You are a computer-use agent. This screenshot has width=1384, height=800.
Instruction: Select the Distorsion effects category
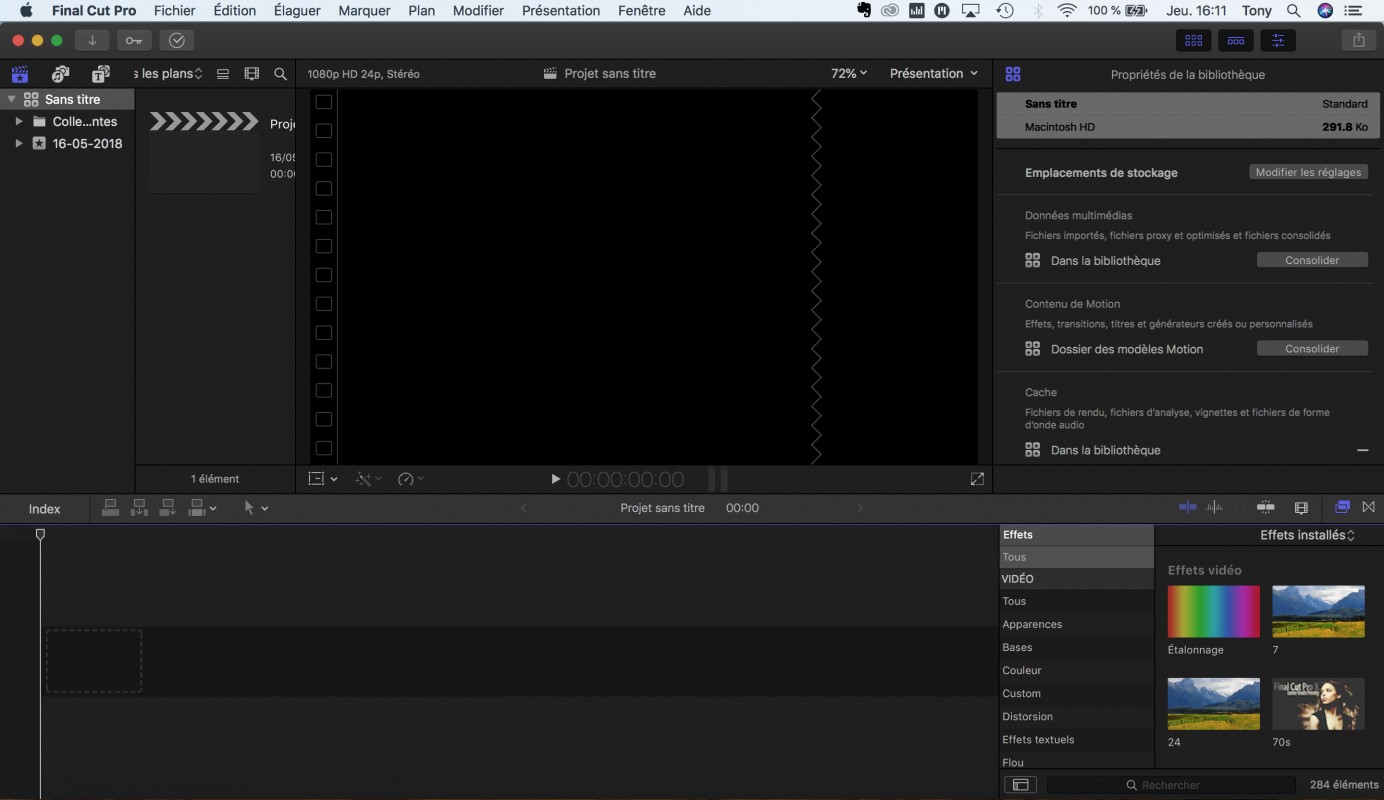[1076, 716]
